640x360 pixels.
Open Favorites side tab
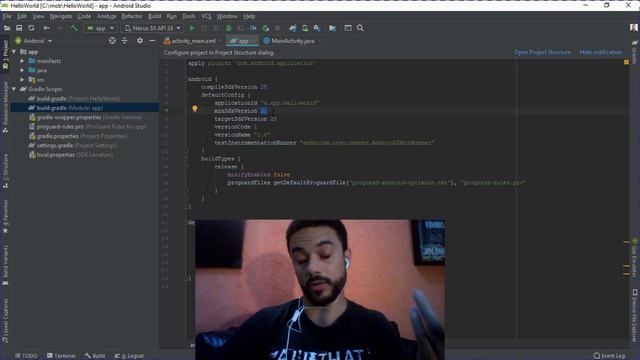point(5,217)
